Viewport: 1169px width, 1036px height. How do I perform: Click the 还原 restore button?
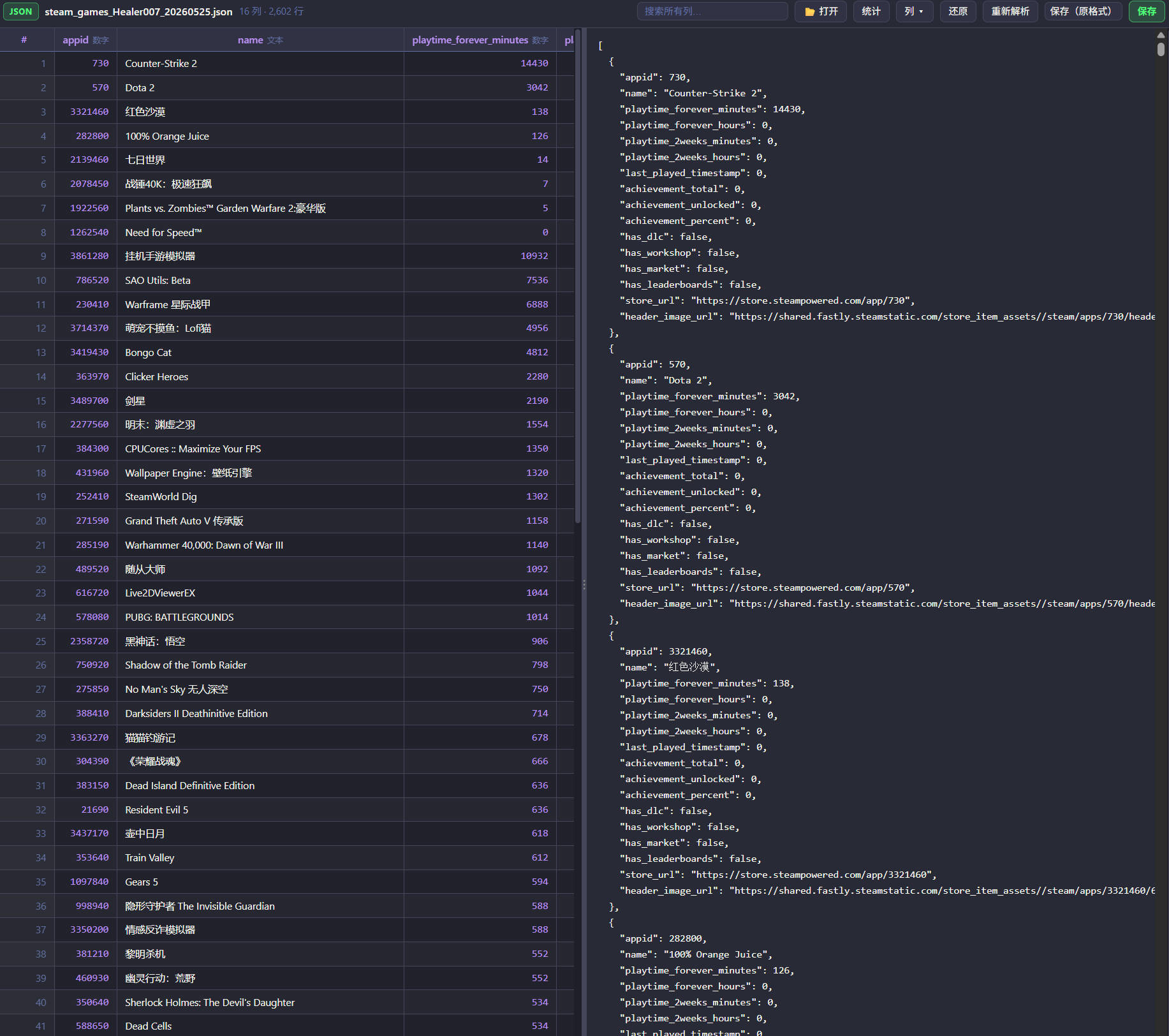coord(957,11)
